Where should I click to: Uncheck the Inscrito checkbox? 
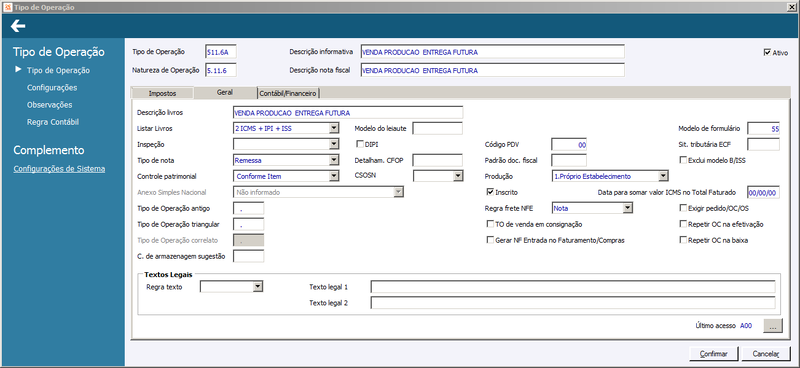pyautogui.click(x=490, y=192)
